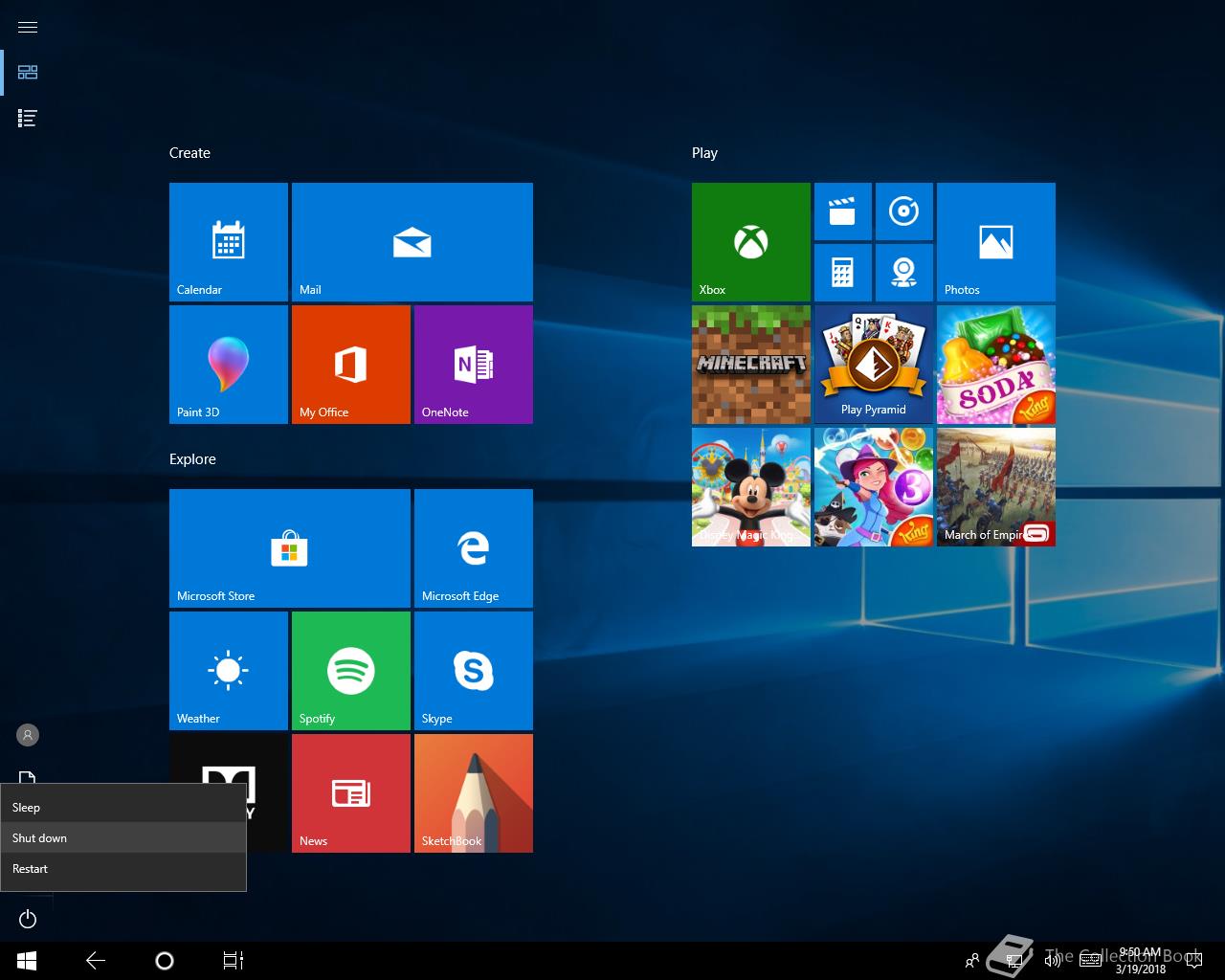Launch Spotify tile
The image size is (1225, 980).
click(x=351, y=671)
